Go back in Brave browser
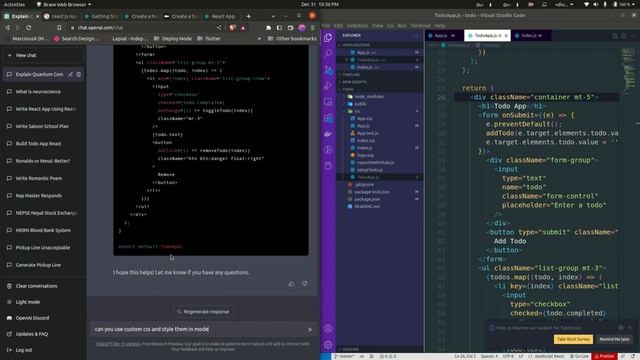640x360 pixels. tap(7, 27)
